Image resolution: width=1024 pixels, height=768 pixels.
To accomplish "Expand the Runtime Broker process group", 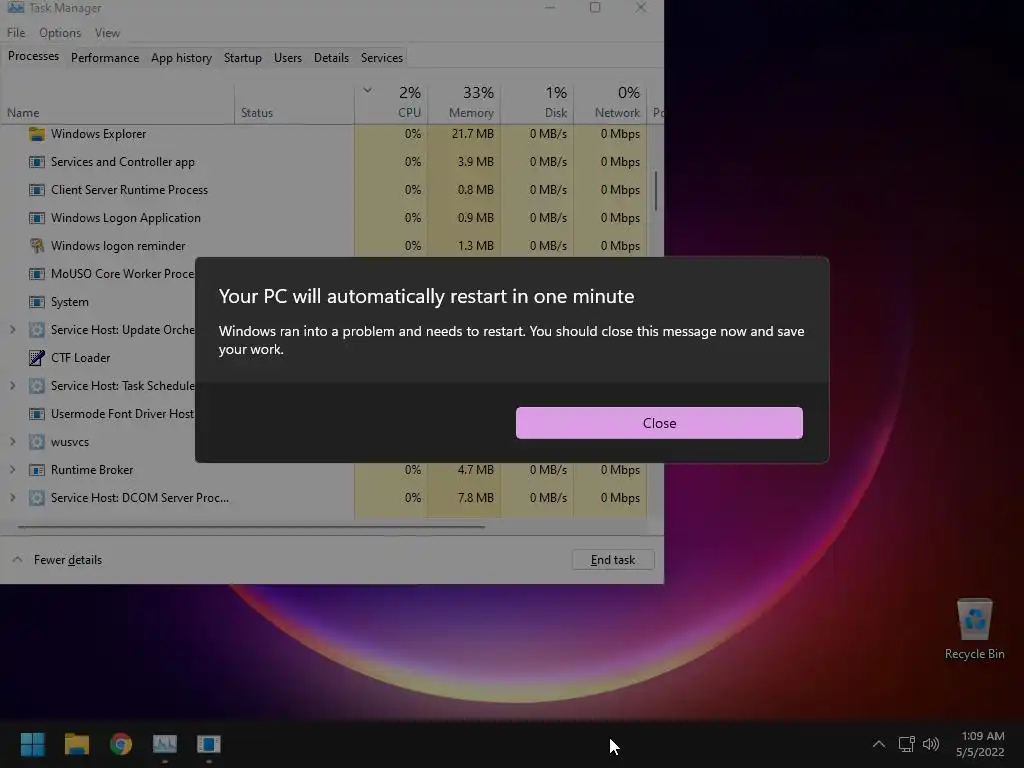I will pyautogui.click(x=12, y=470).
